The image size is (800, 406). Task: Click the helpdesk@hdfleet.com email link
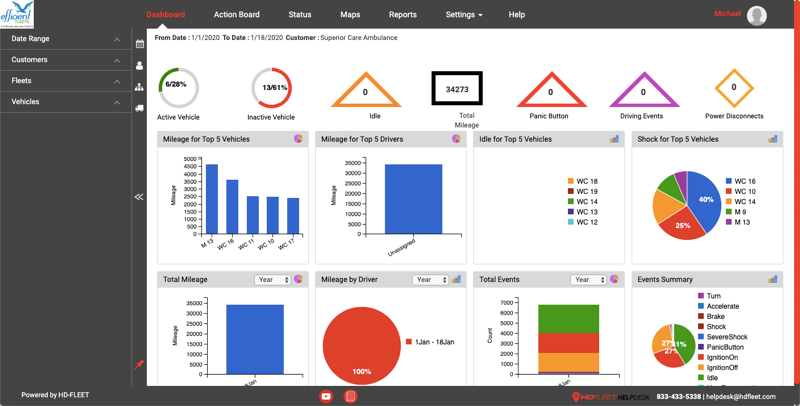741,396
